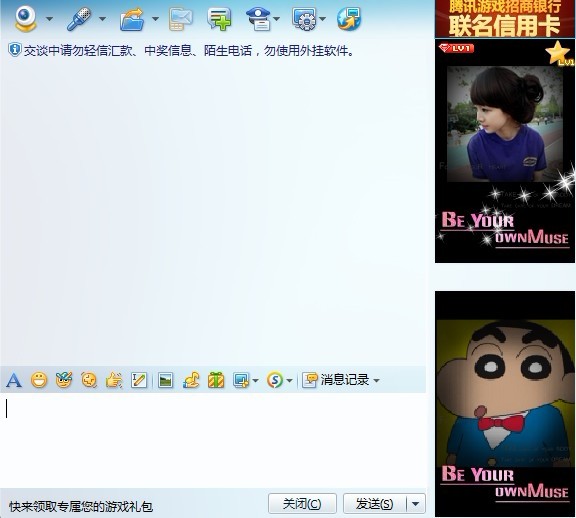Screen dimensions: 576x518
Task: Expand the video call options arrow
Action: pyautogui.click(x=49, y=19)
